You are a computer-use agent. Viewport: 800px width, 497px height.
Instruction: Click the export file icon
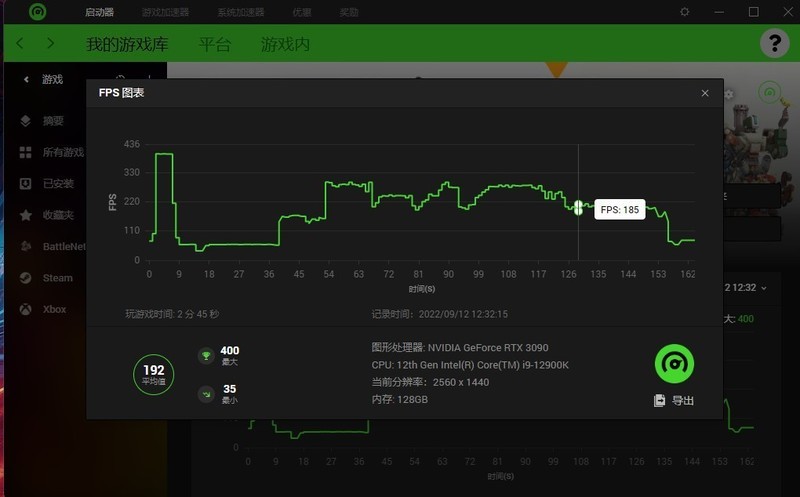tap(659, 401)
